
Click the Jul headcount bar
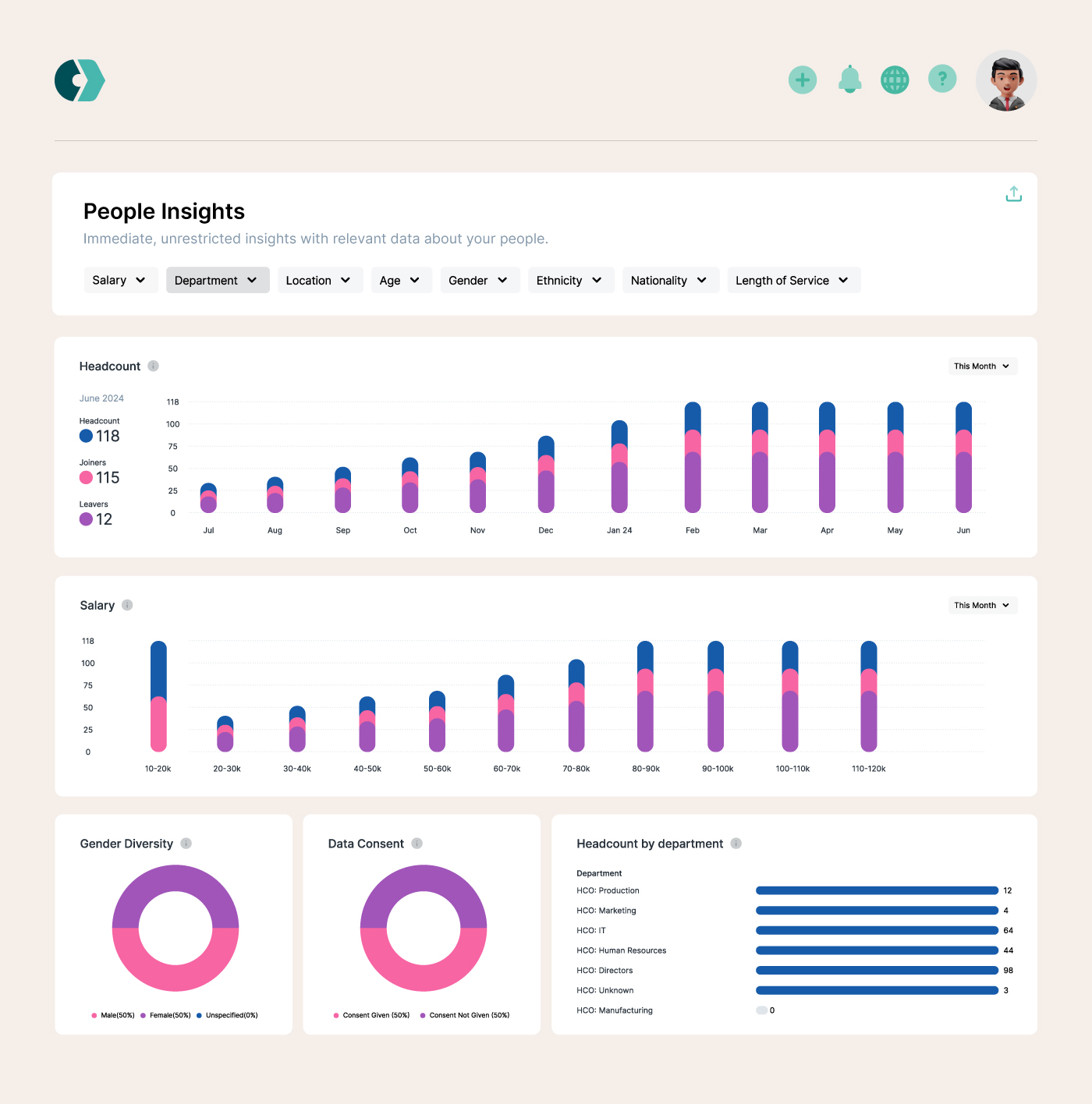[x=208, y=498]
